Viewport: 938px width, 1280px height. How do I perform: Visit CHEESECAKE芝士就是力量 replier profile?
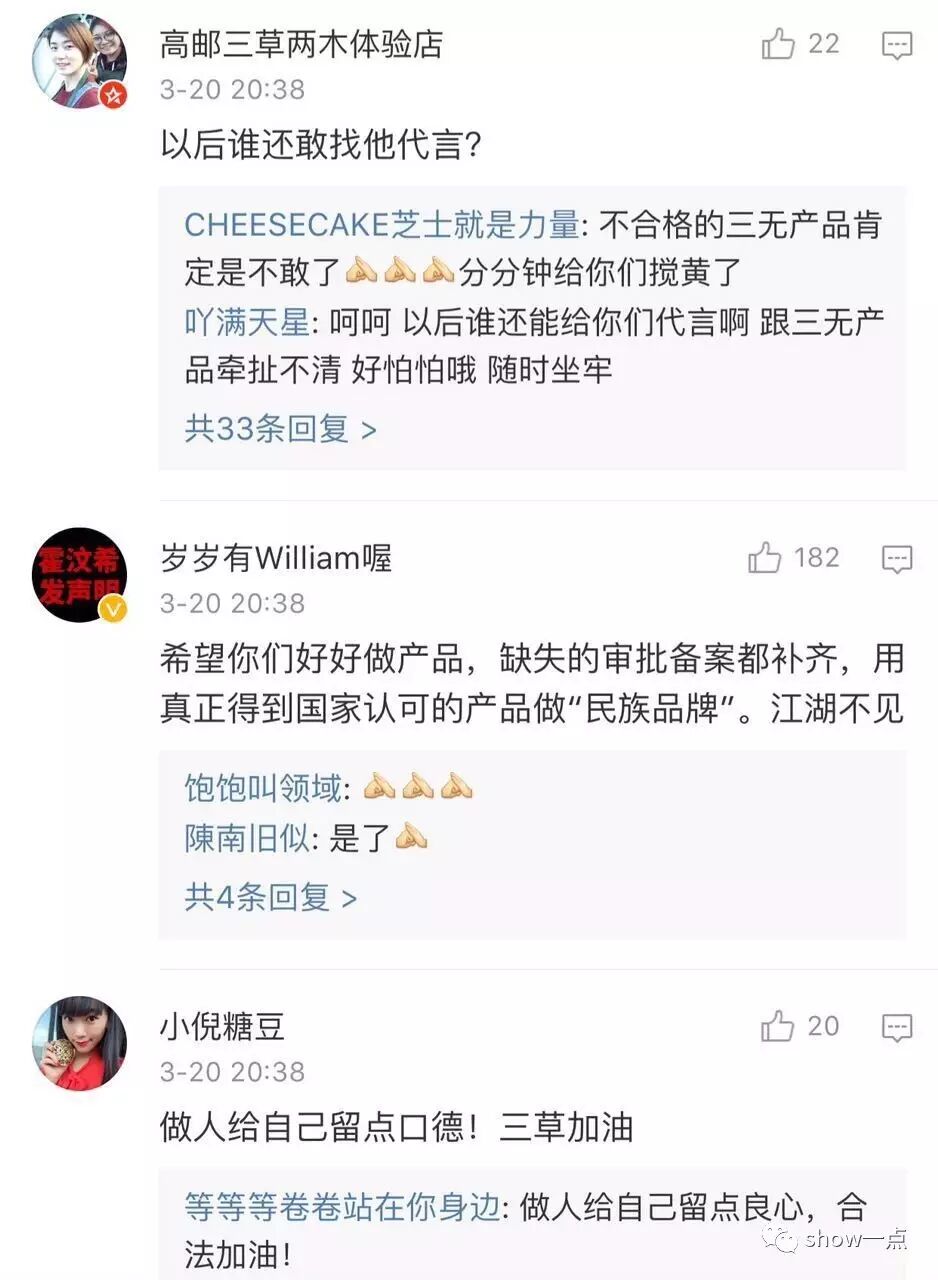(x=381, y=225)
